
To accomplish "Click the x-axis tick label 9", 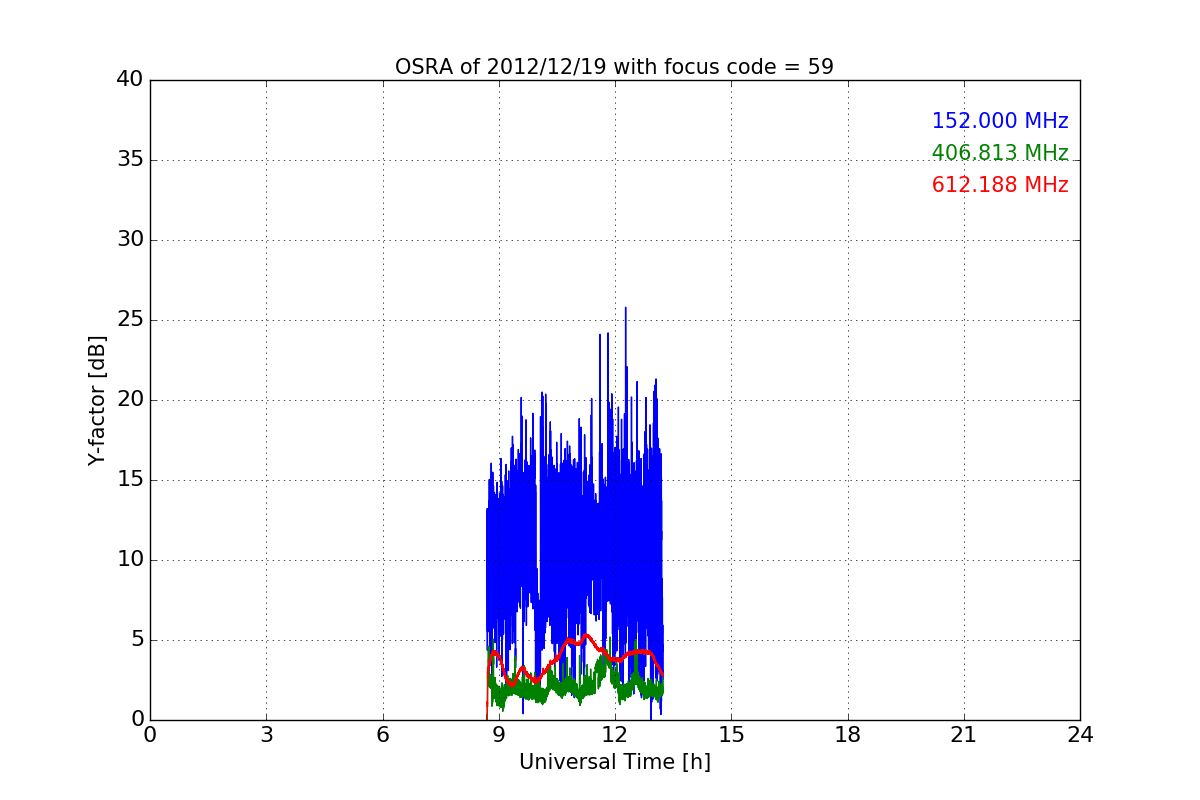I will [499, 735].
